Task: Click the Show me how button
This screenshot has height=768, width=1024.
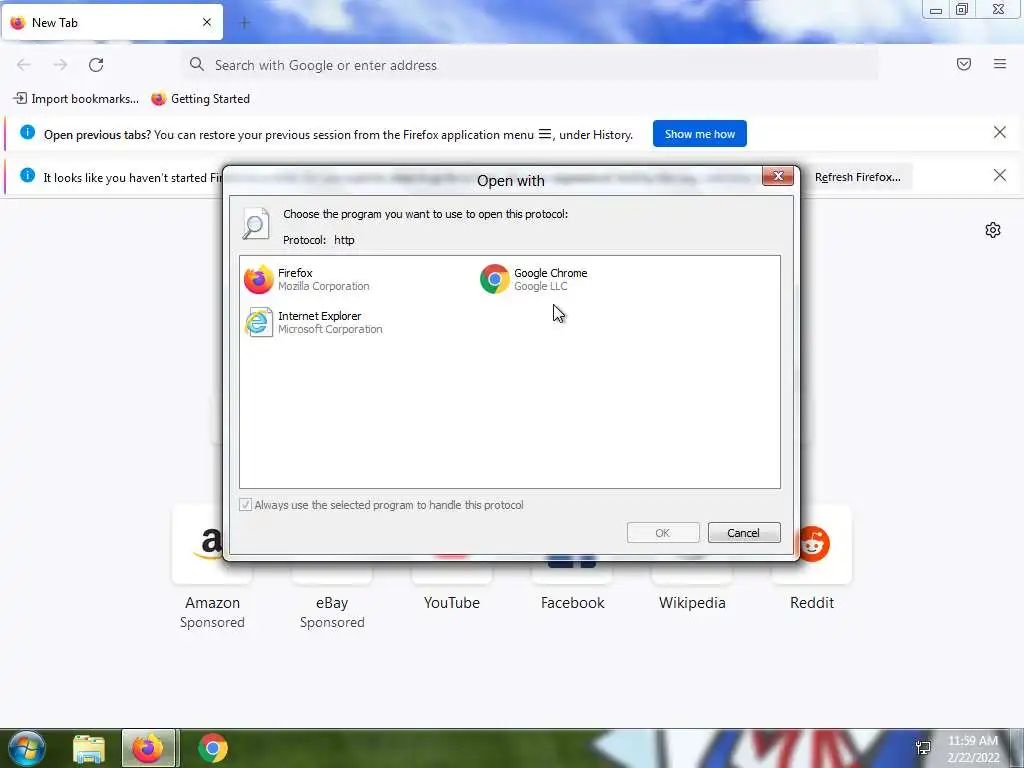Action: coord(699,134)
